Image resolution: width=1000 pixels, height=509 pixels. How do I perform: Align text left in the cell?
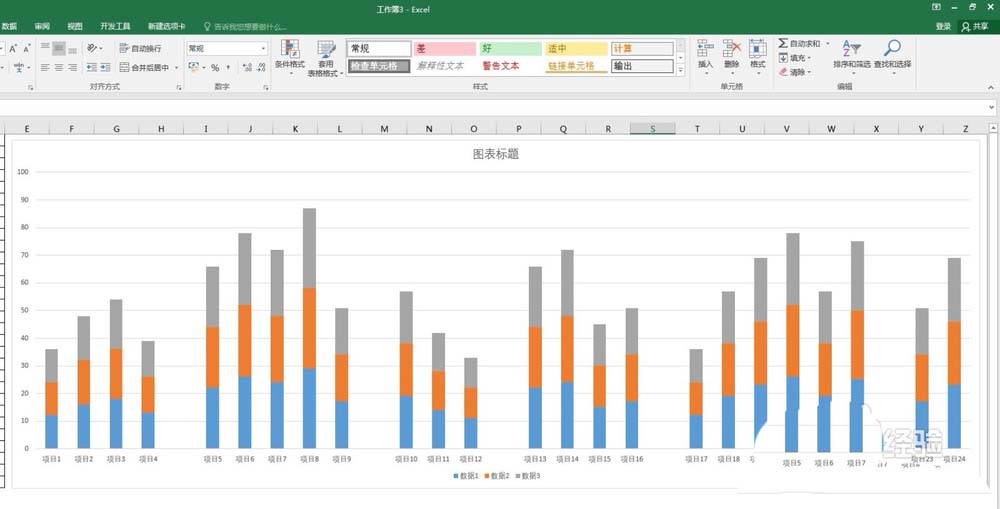coord(45,67)
